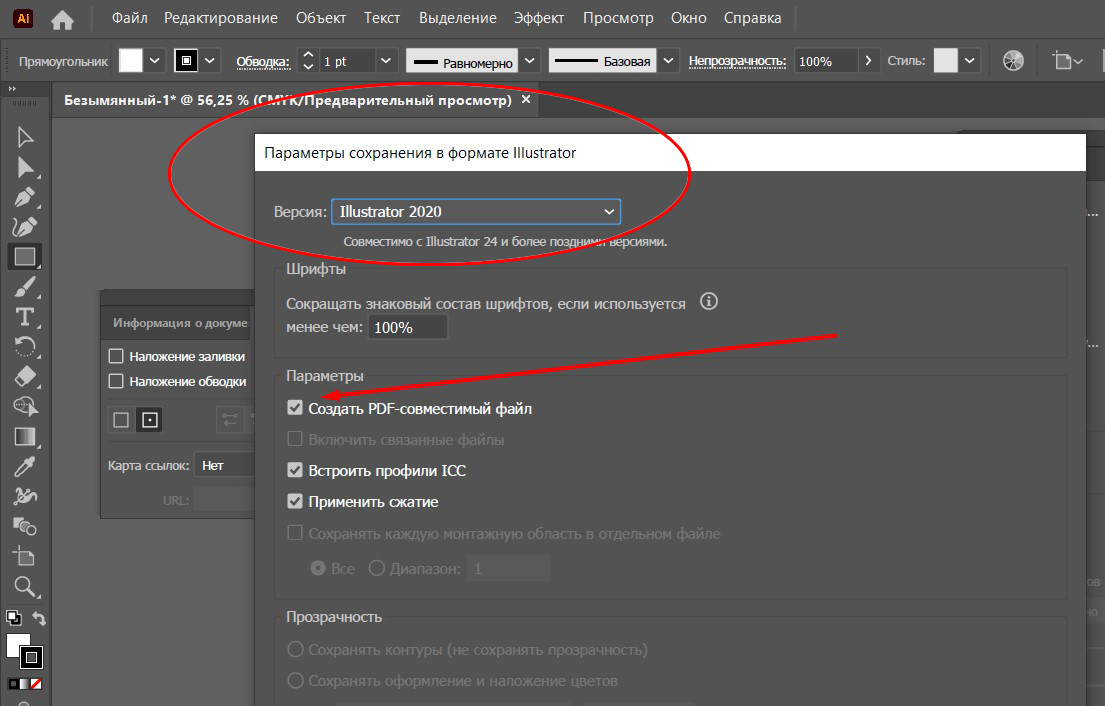The height and width of the screenshot is (706, 1105).
Task: Open the Recolor Artwork color wheel icon
Action: pyautogui.click(x=1013, y=61)
